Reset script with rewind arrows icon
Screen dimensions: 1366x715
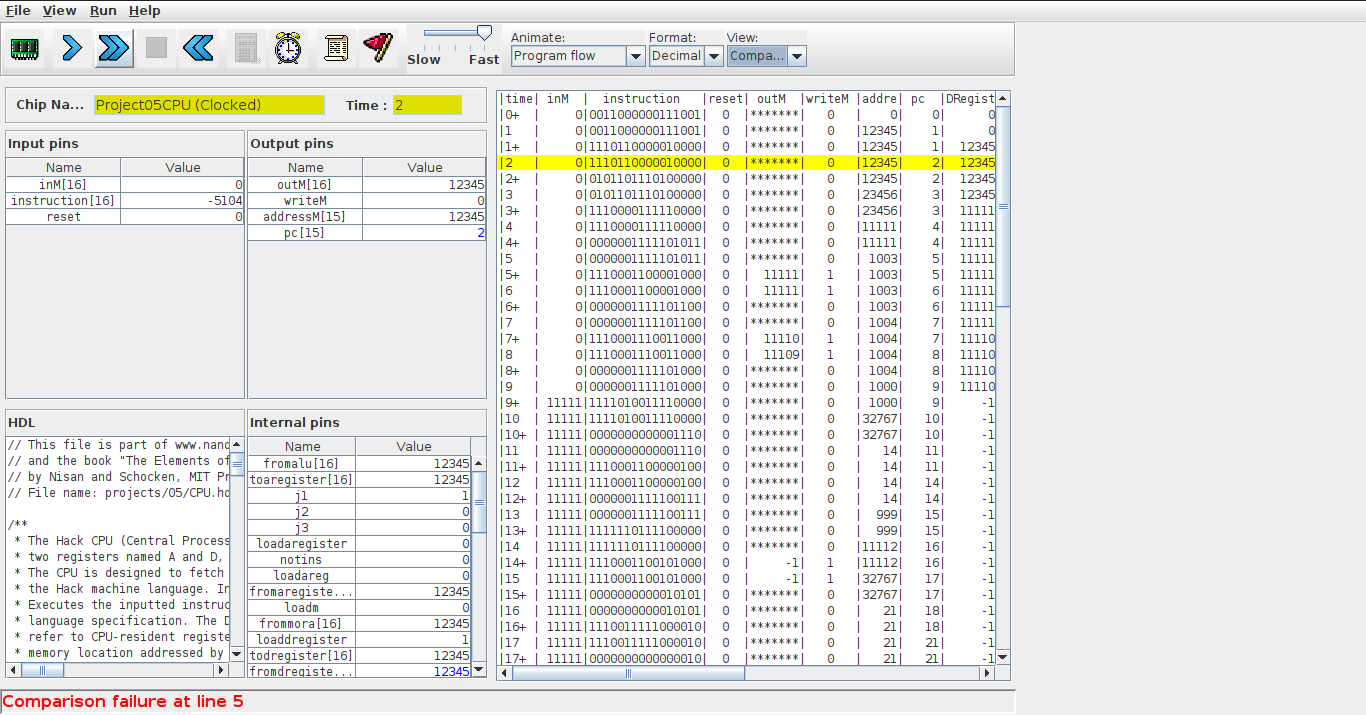(199, 48)
